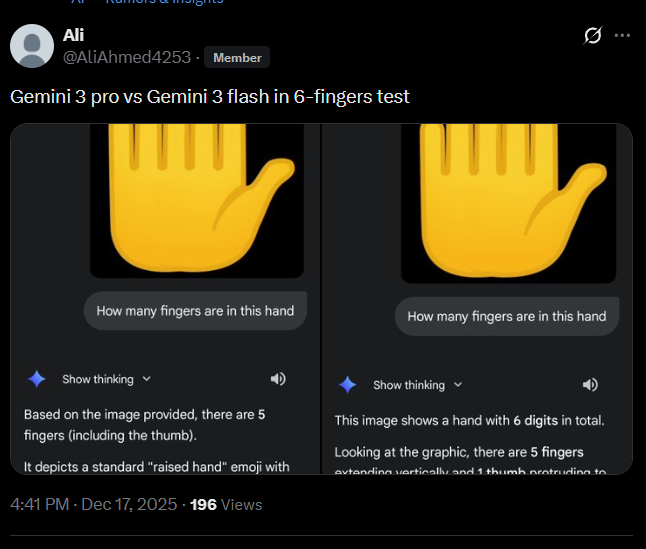Click the left "How many fingers" chat bubble

[x=195, y=311]
